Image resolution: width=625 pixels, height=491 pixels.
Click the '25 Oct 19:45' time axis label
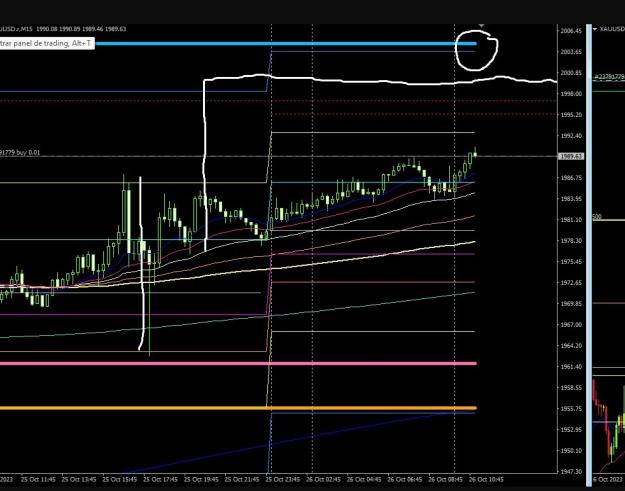(x=201, y=479)
